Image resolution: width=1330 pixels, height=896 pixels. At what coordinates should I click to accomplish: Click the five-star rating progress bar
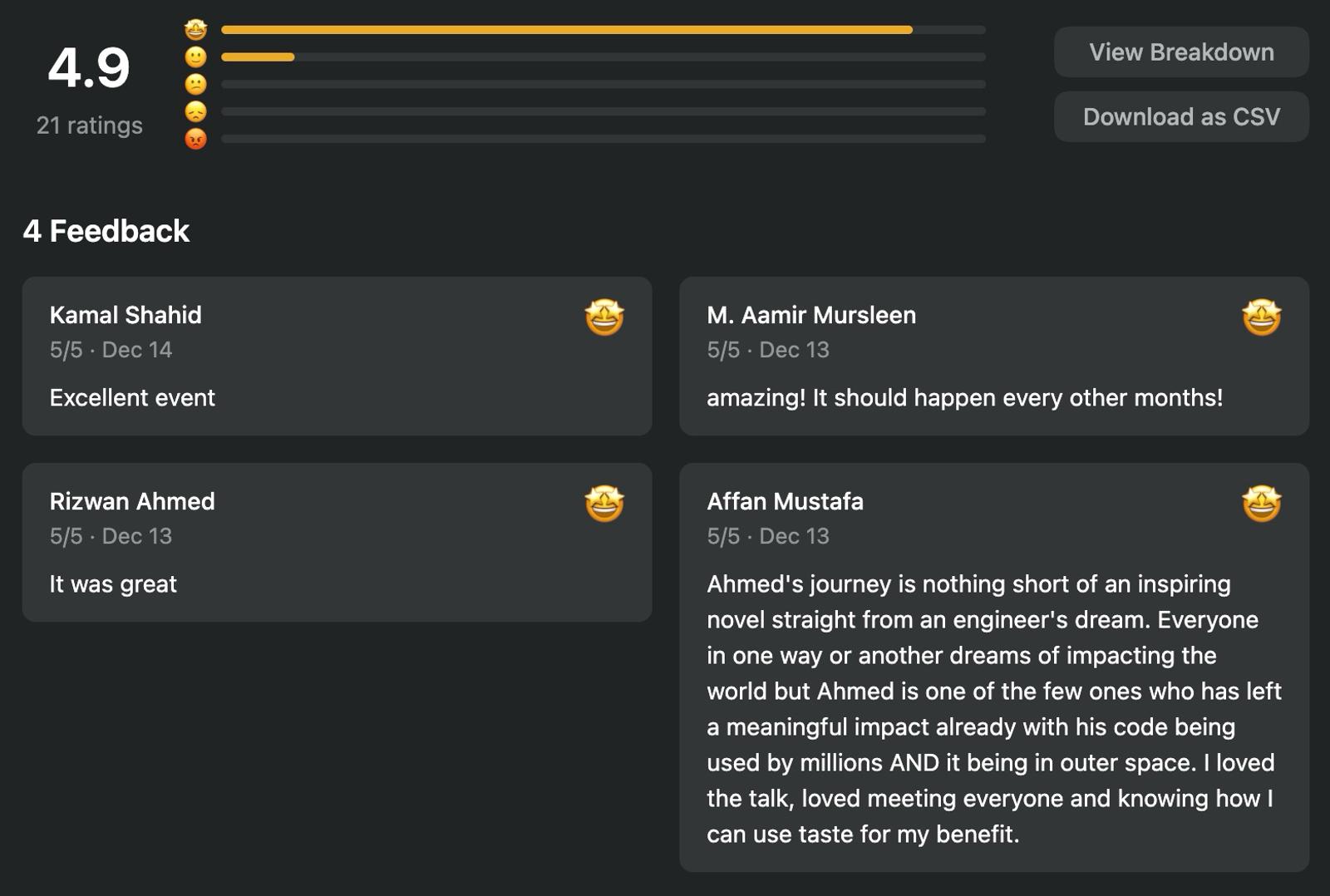(x=603, y=30)
